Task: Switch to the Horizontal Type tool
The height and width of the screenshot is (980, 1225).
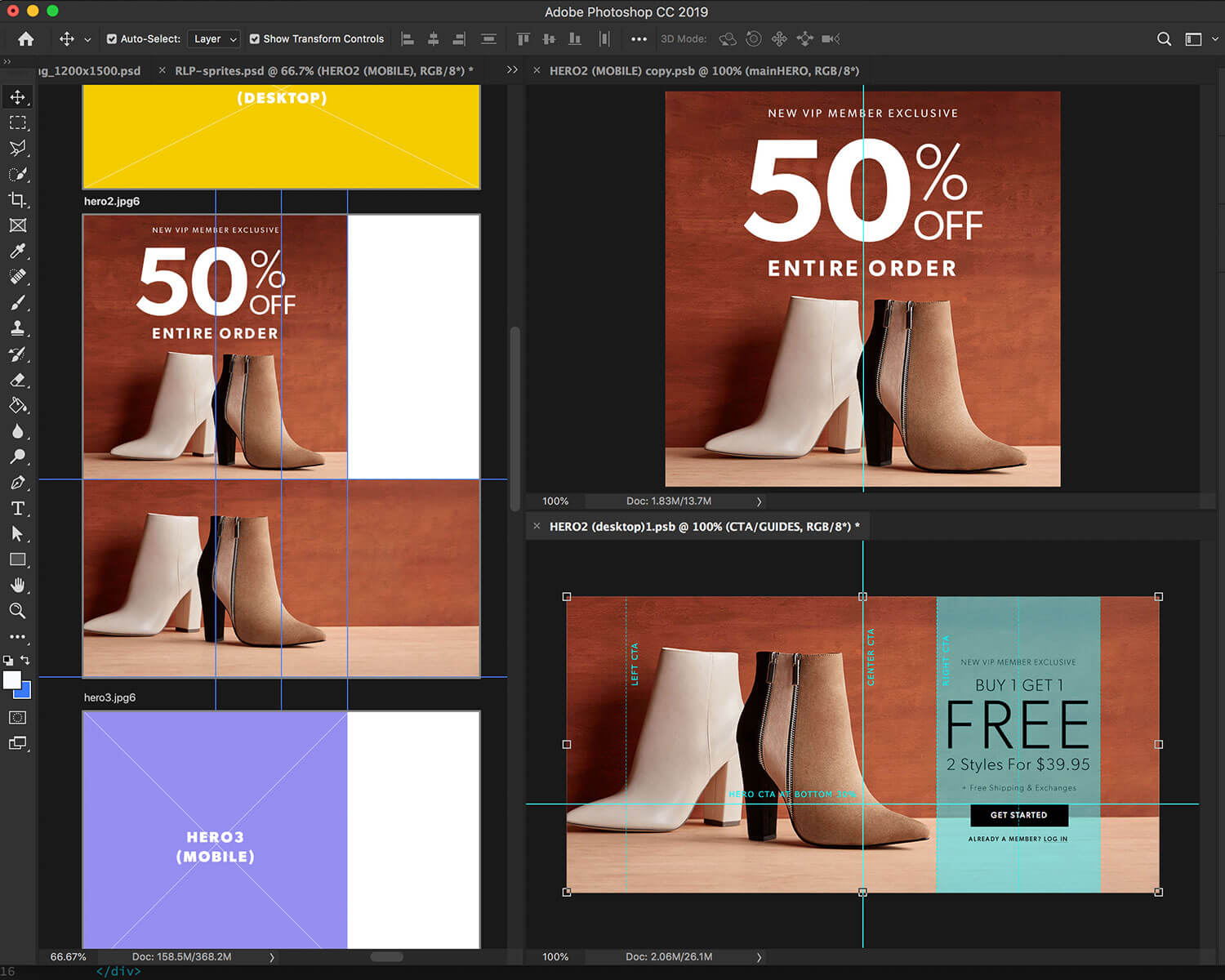Action: (17, 508)
